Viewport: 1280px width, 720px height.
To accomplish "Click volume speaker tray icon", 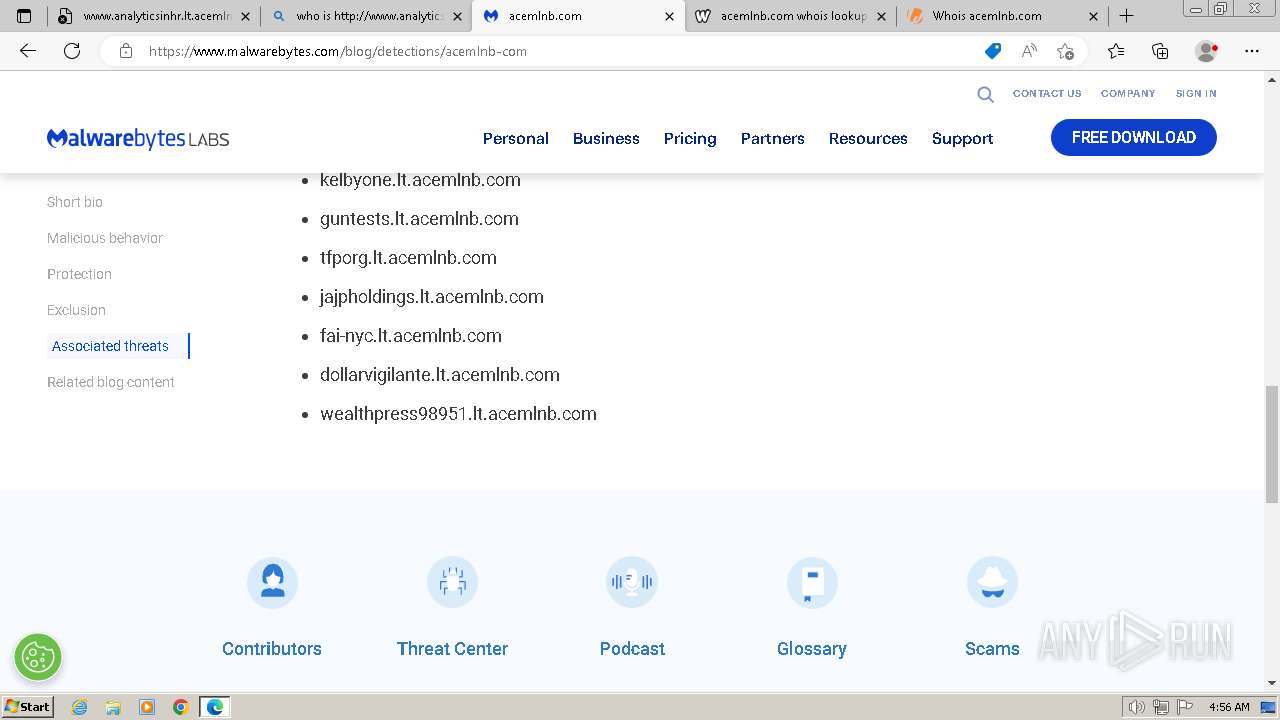I will [x=1137, y=707].
